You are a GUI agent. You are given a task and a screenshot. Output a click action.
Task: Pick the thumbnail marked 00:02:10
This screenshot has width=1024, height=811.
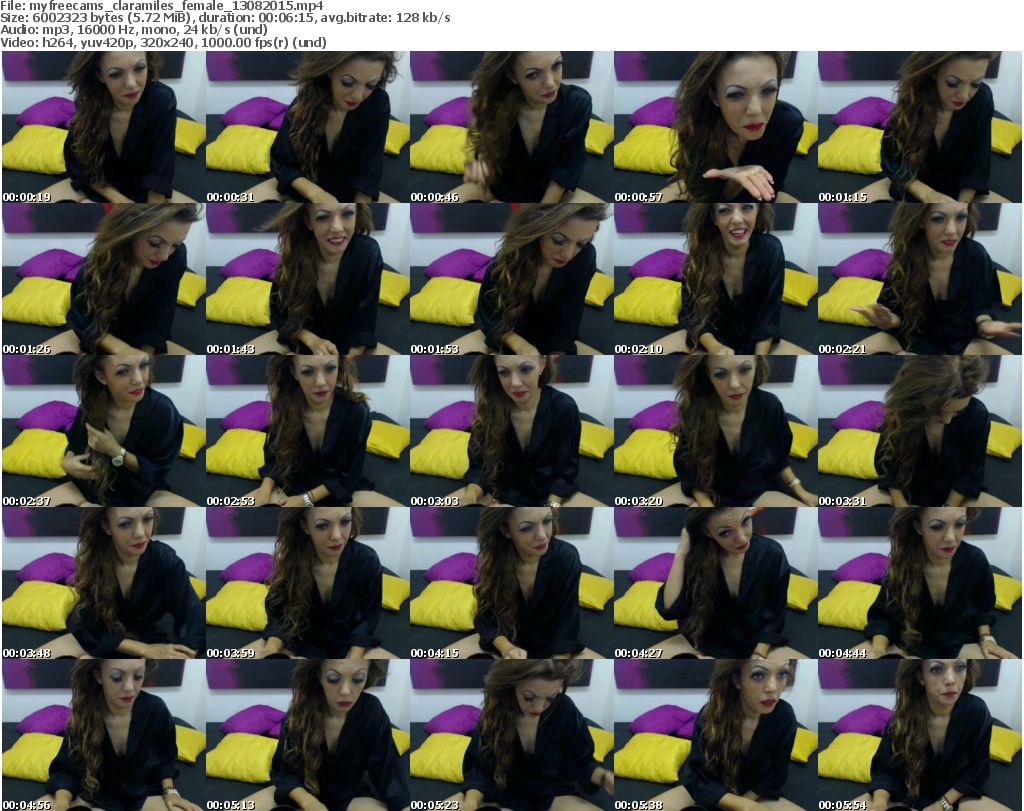coord(715,279)
